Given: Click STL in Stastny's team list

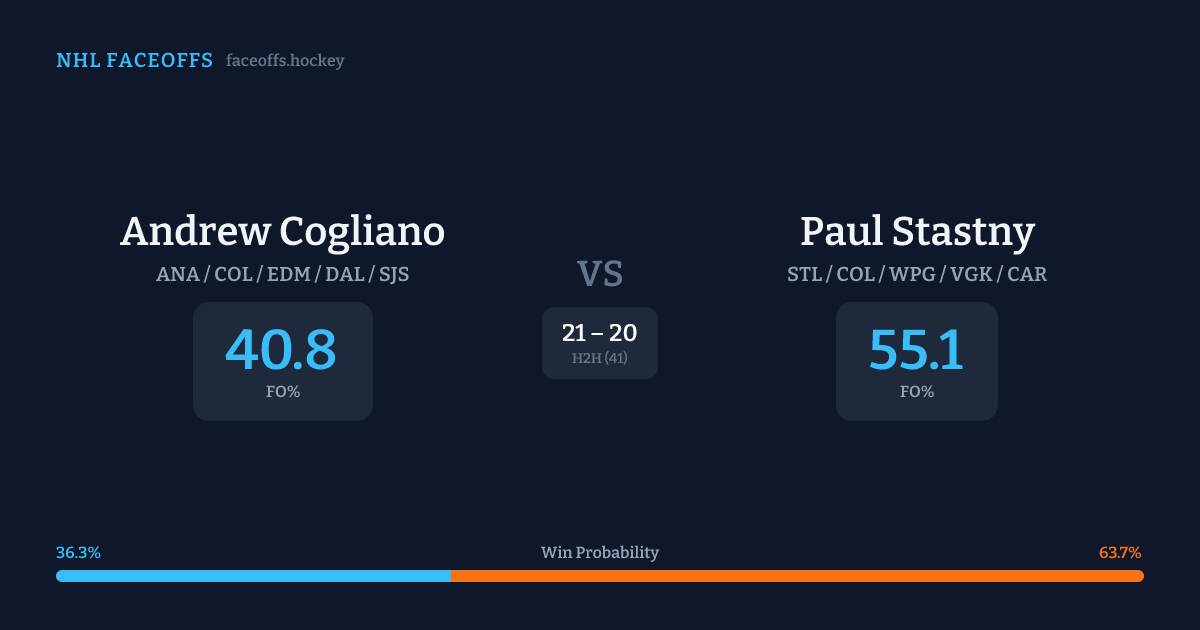Looking at the screenshot, I should click(x=804, y=274).
